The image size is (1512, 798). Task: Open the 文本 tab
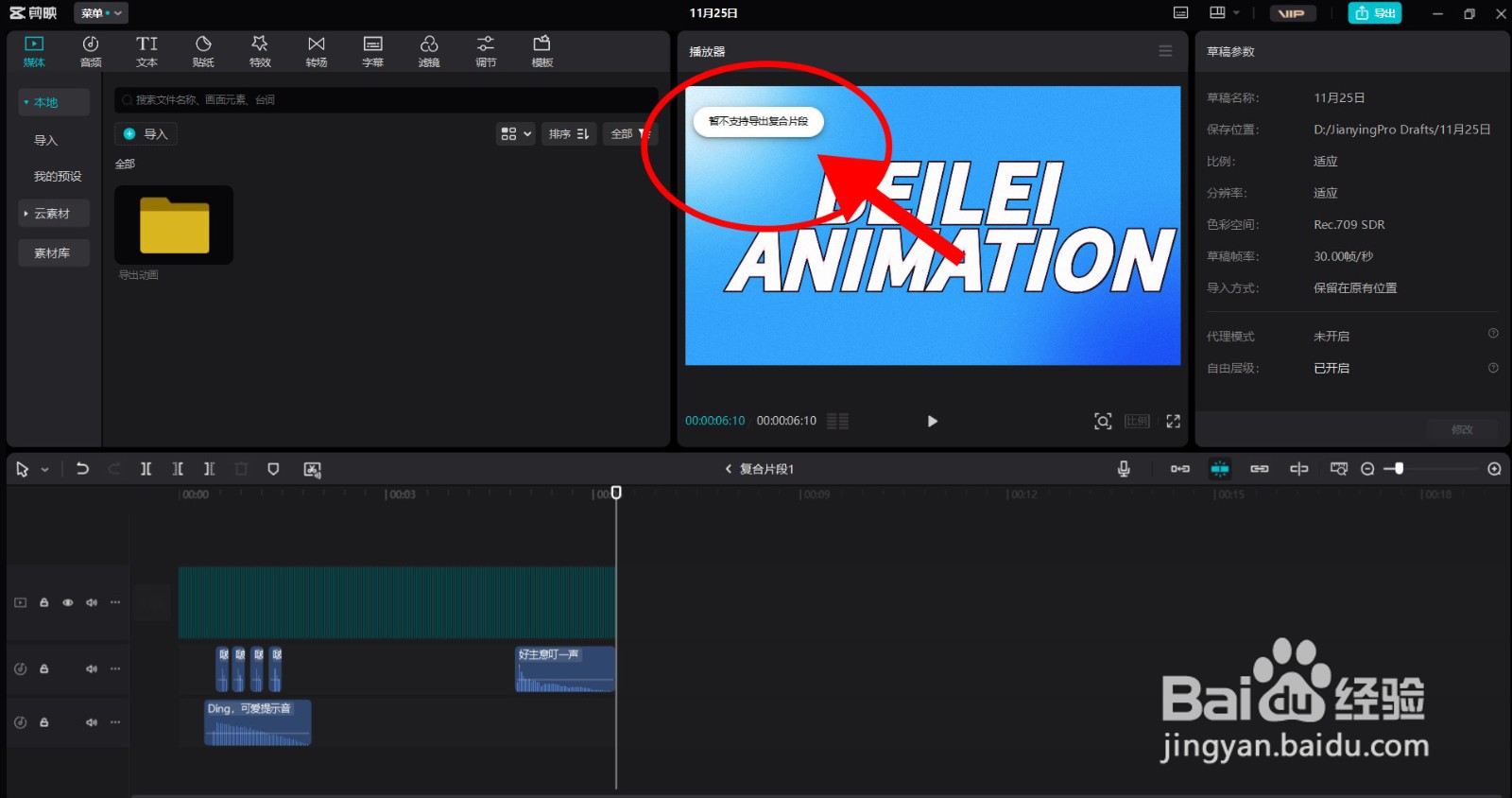[146, 51]
